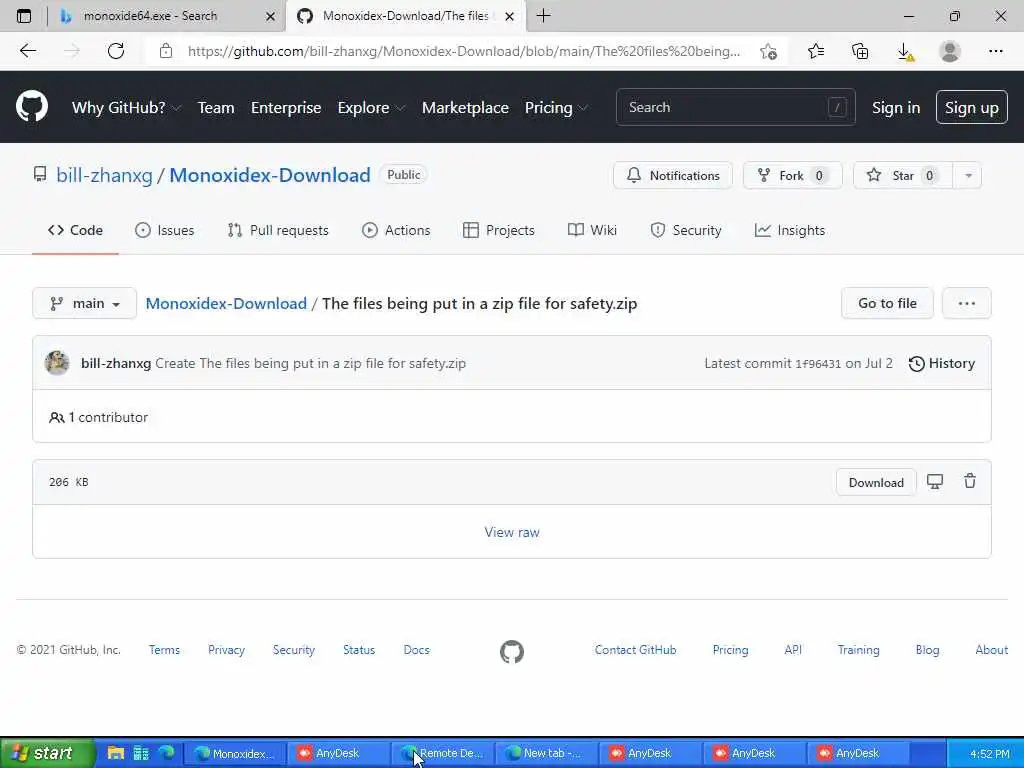Click the browser address bar URL
Viewport: 1024px width, 768px height.
(464, 51)
